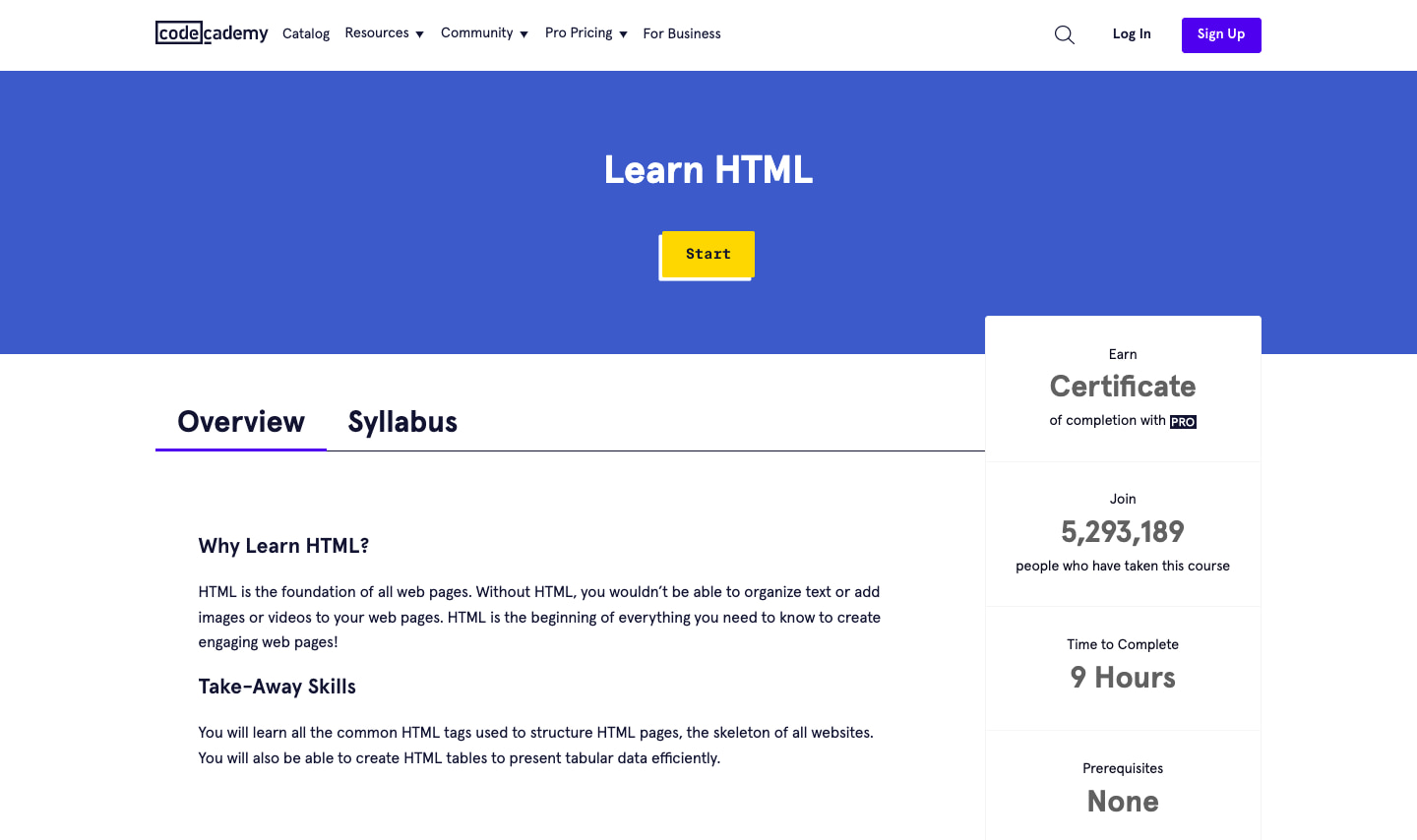The height and width of the screenshot is (840, 1417).
Task: Click the Prerequisites None value
Action: [x=1123, y=802]
